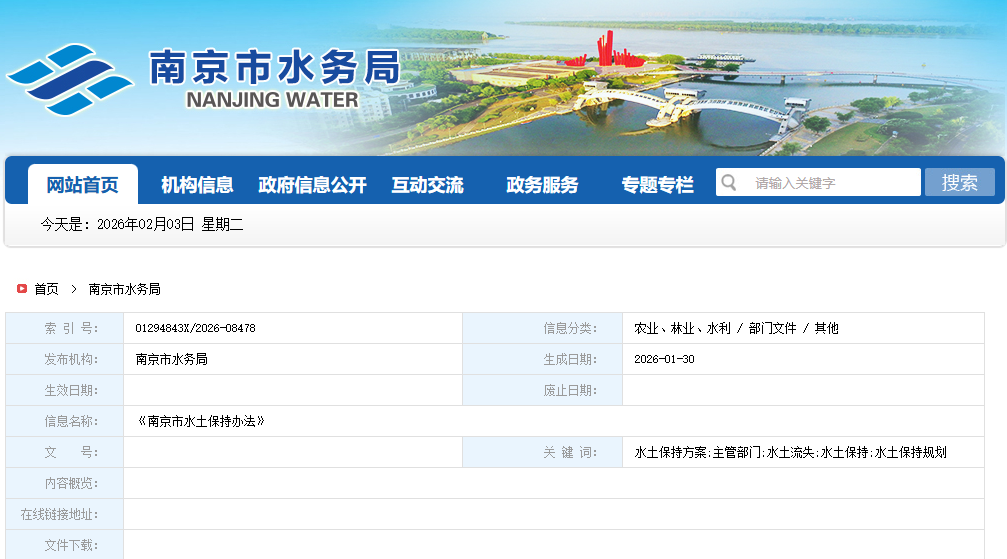Viewport: 1007px width, 559px height.
Task: Select category text 农业、林业、水利 / 部门文件 / 其他
Action: click(736, 328)
